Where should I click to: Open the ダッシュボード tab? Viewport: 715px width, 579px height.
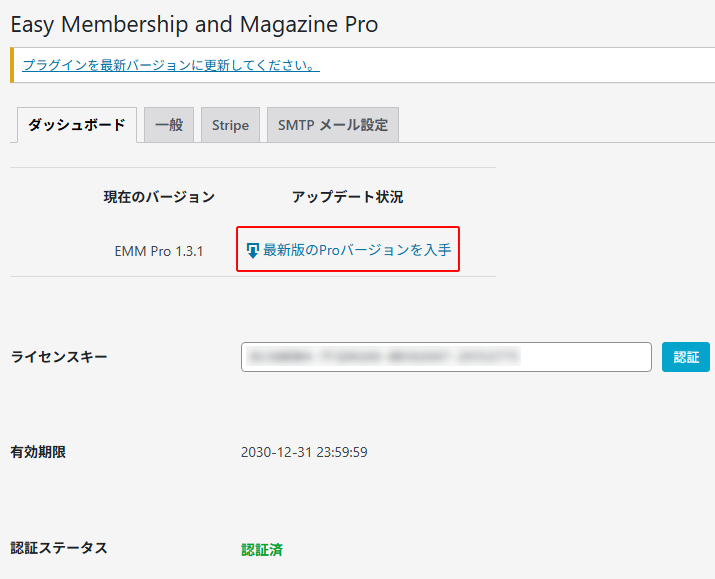(x=76, y=125)
